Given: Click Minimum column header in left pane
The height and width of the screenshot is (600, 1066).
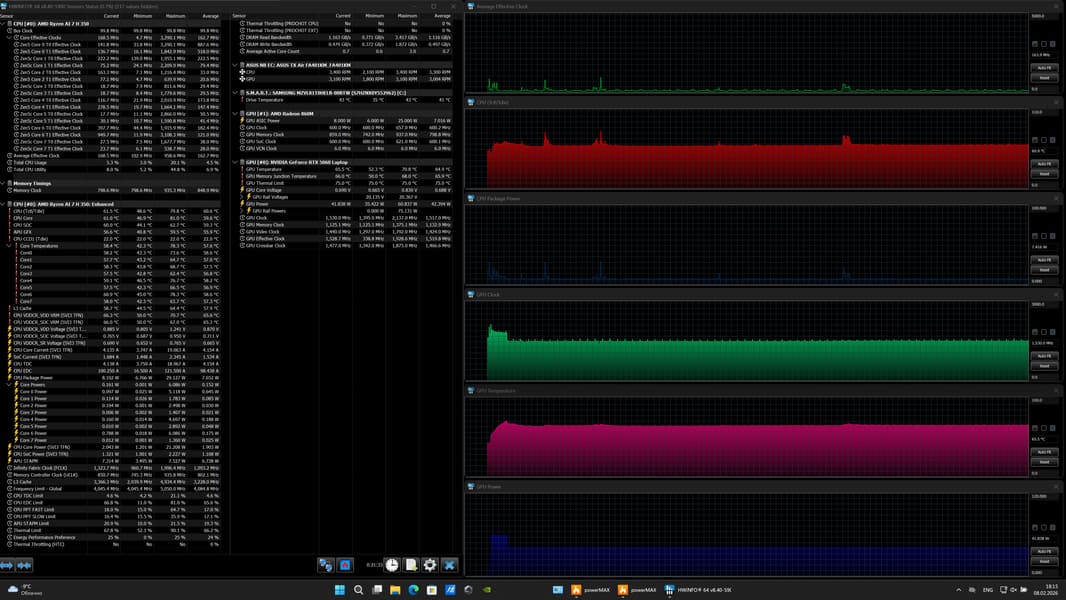Looking at the screenshot, I should (x=143, y=16).
